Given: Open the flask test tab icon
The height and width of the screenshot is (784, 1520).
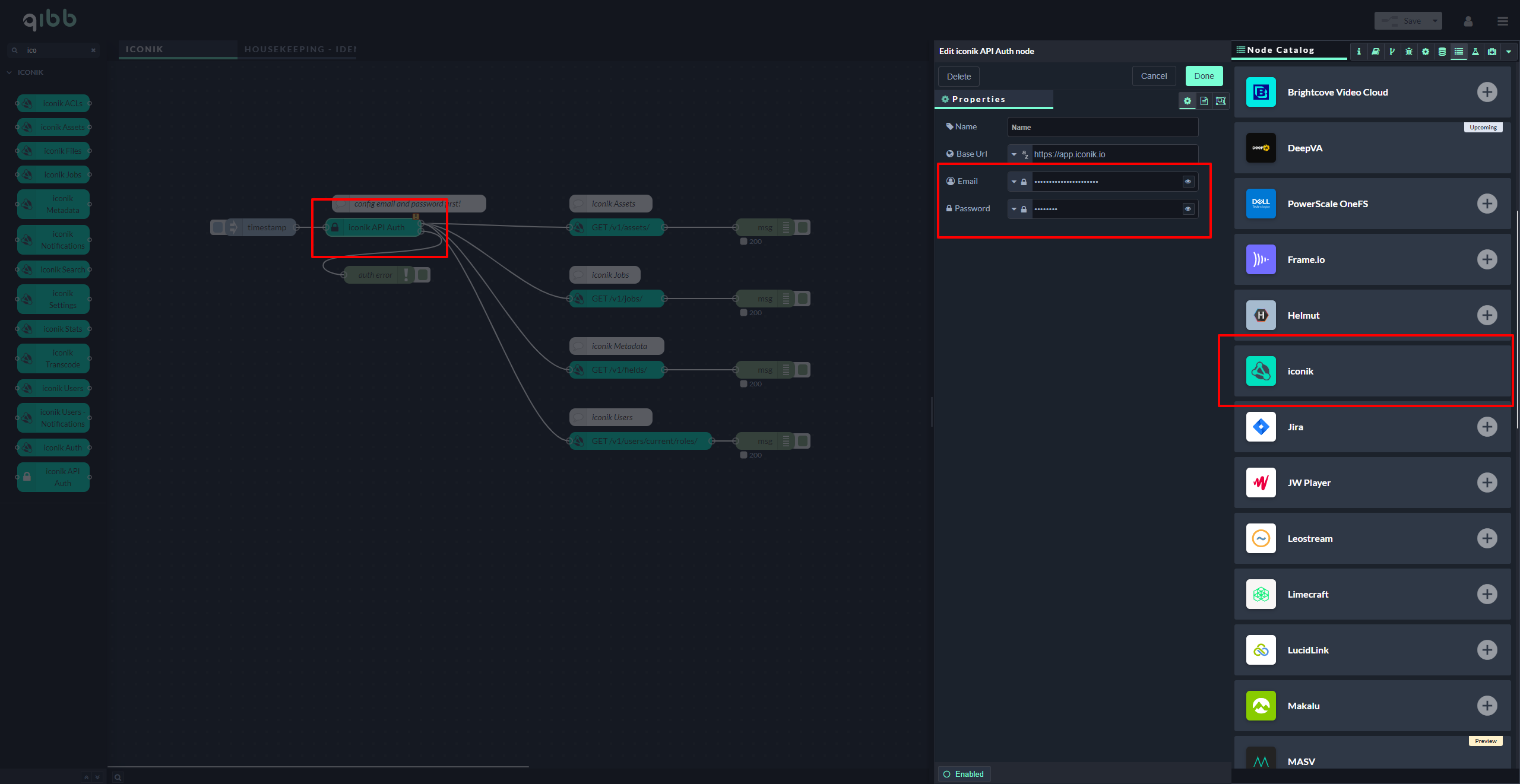Looking at the screenshot, I should 1475,52.
